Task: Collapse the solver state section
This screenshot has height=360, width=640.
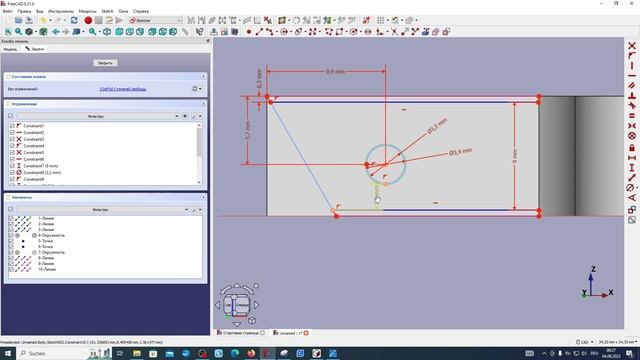Action: point(203,76)
